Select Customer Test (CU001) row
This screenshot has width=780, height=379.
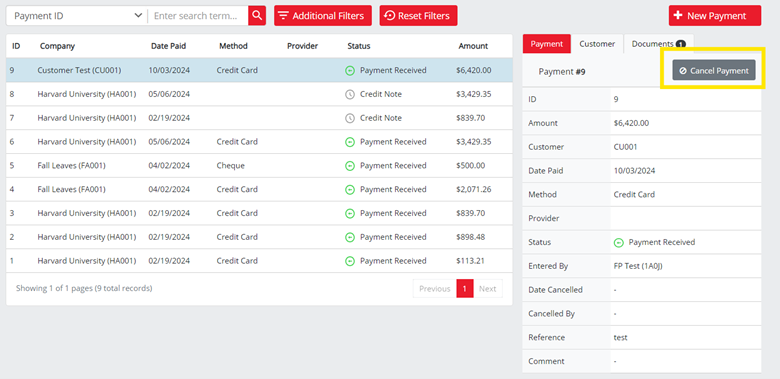(x=259, y=70)
